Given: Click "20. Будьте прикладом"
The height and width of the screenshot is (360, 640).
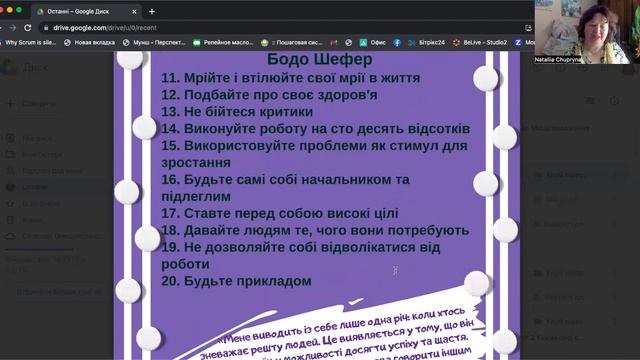Looking at the screenshot, I should [236, 281].
